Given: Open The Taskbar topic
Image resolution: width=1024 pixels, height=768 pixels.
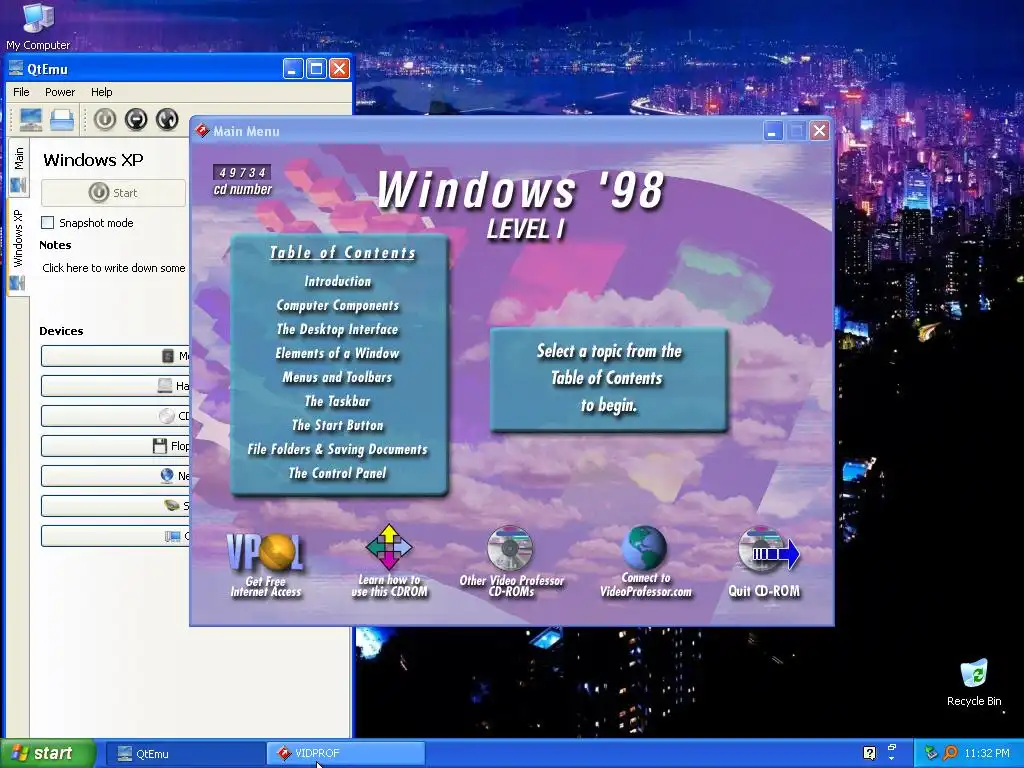Looking at the screenshot, I should pos(338,401).
